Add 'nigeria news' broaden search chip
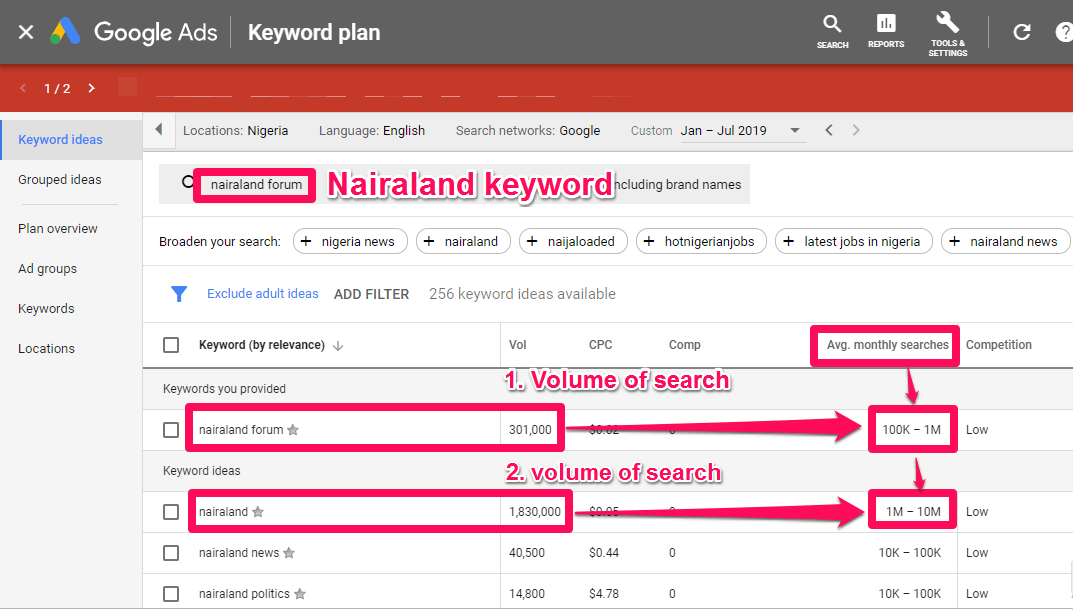Viewport: 1073px width, 611px height. coord(350,241)
